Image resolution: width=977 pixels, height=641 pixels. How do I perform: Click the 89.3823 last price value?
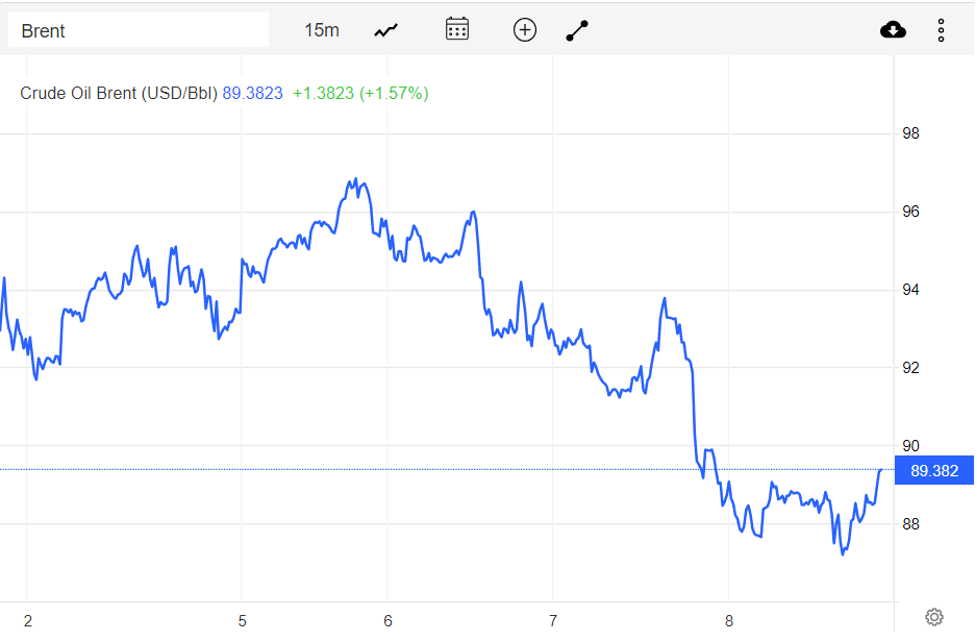tap(252, 93)
